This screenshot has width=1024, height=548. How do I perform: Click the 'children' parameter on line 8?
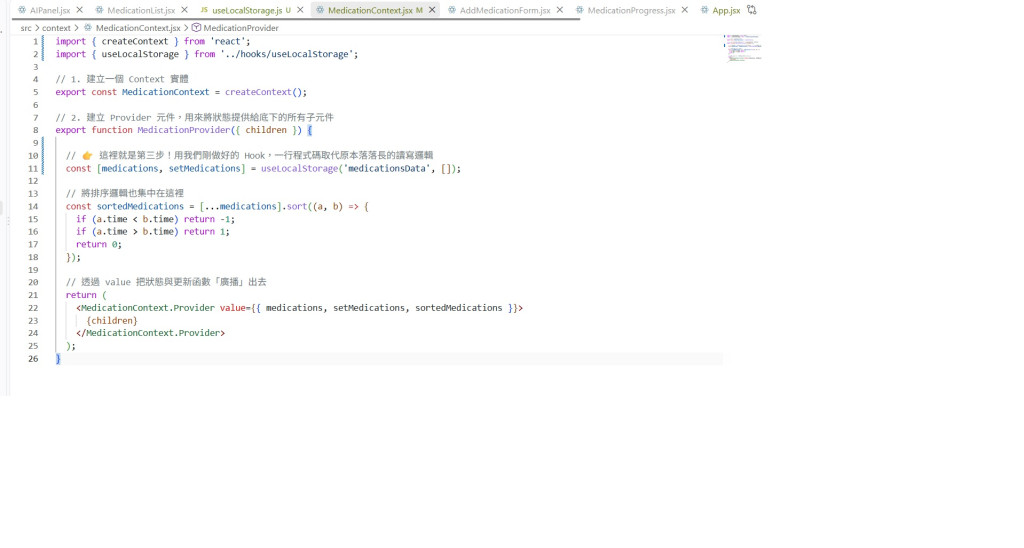point(266,130)
